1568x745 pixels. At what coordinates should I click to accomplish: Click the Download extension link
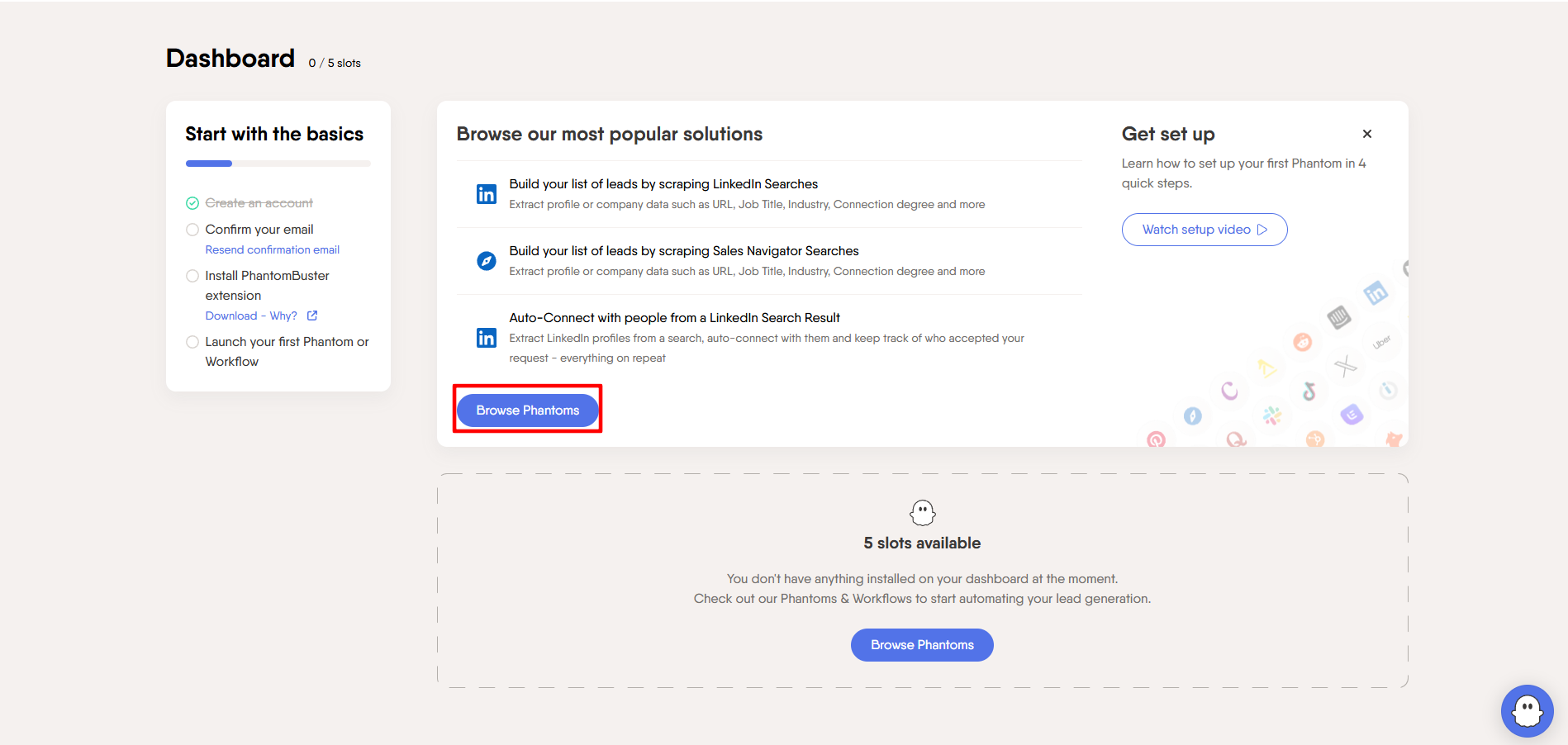pos(231,316)
